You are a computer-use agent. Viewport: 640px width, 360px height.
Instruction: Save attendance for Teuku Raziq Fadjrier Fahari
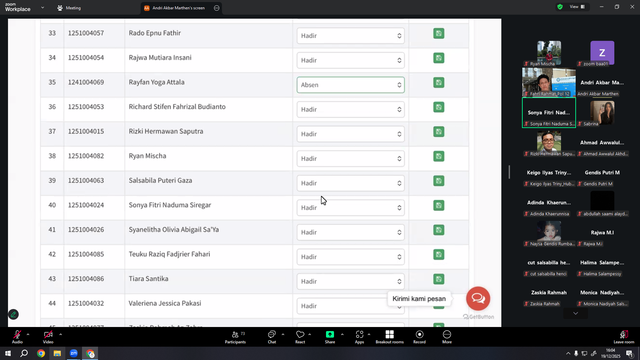439,255
